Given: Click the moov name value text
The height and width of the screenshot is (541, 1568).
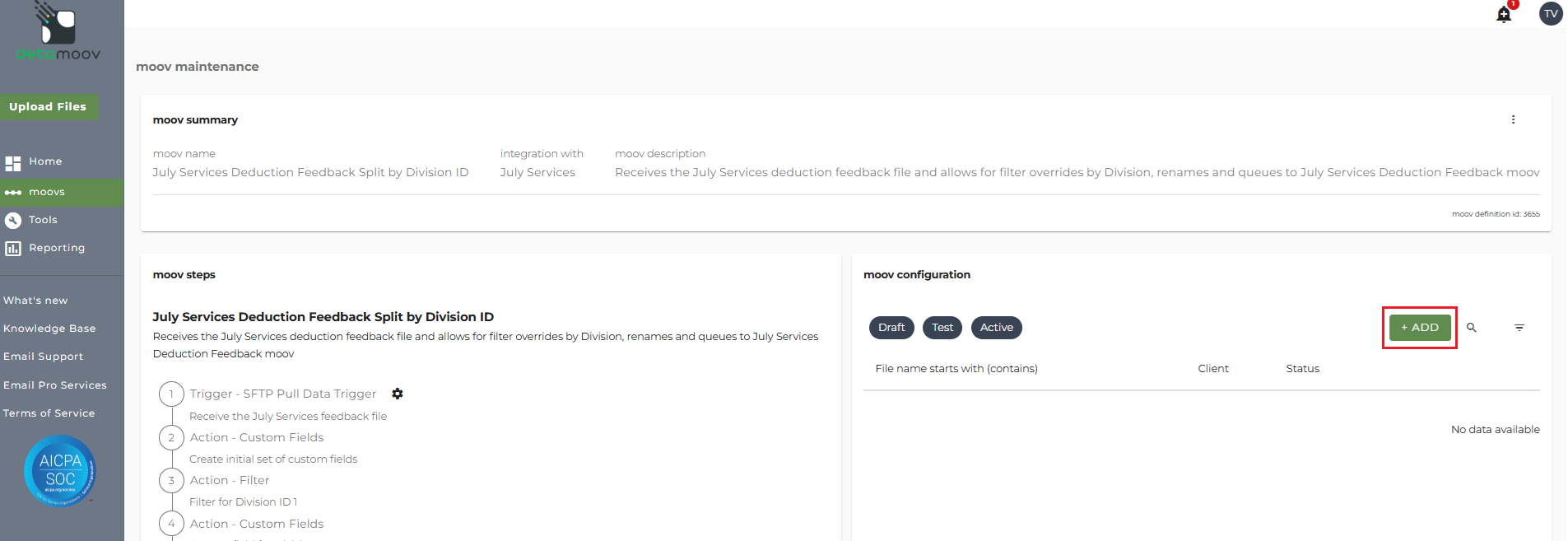Looking at the screenshot, I should 310,172.
